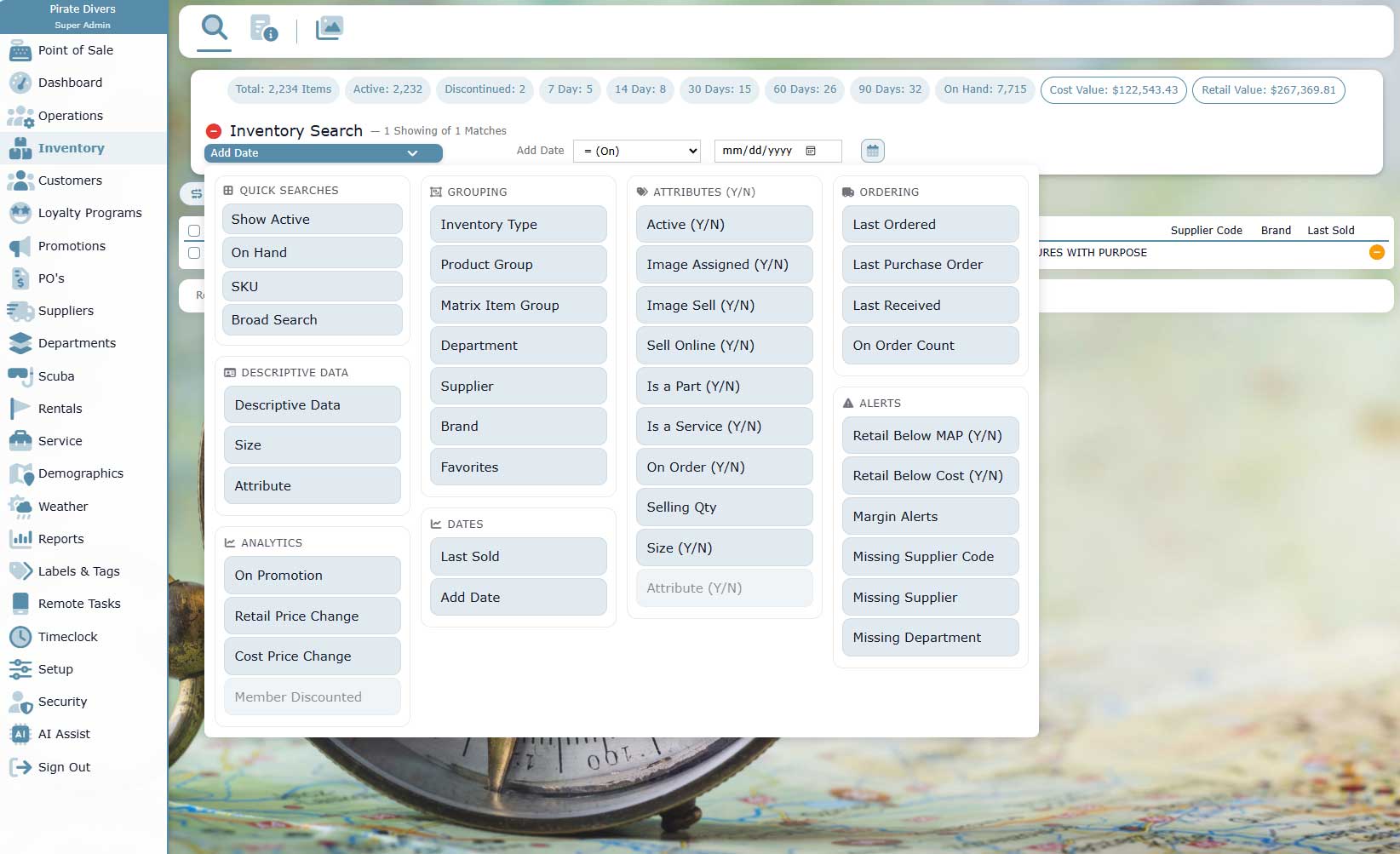
Task: Choose the On Hand quick search
Action: (x=313, y=253)
